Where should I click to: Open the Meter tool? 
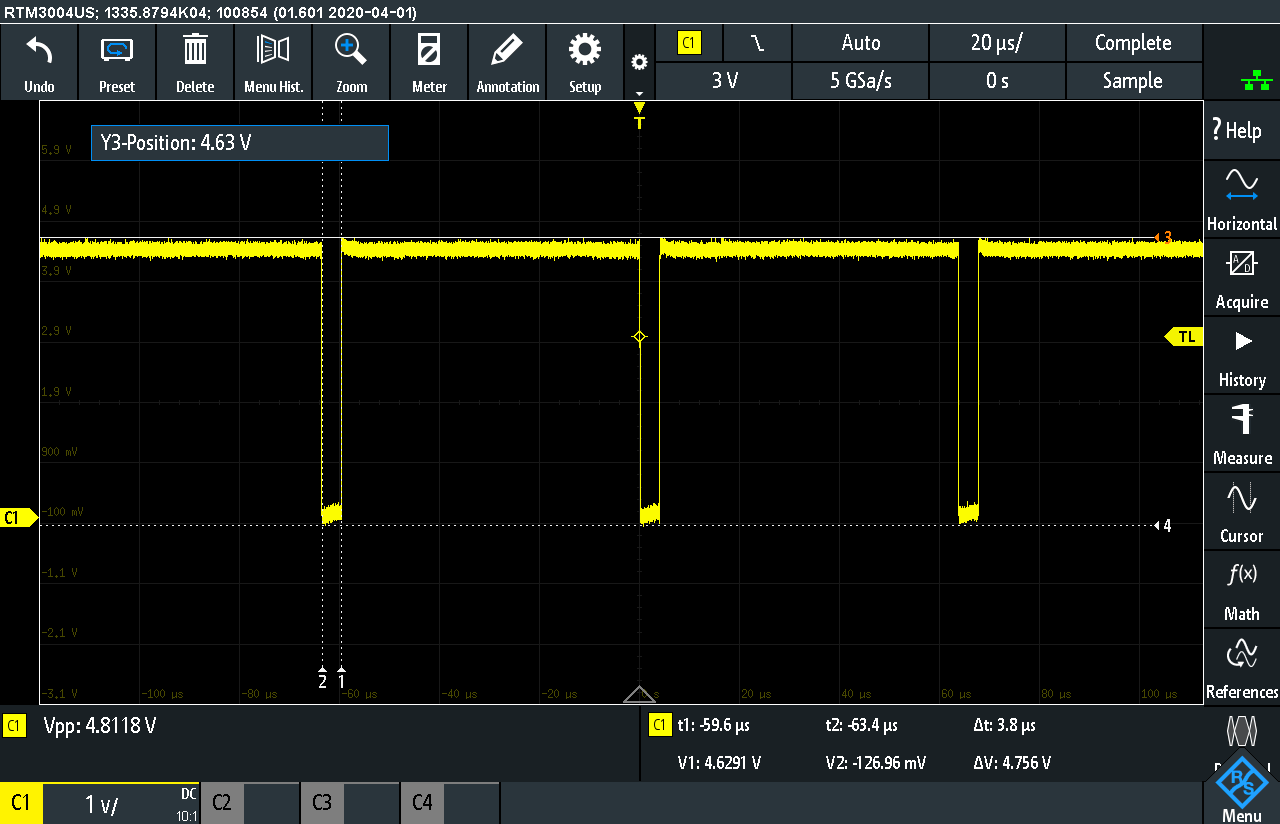click(429, 63)
